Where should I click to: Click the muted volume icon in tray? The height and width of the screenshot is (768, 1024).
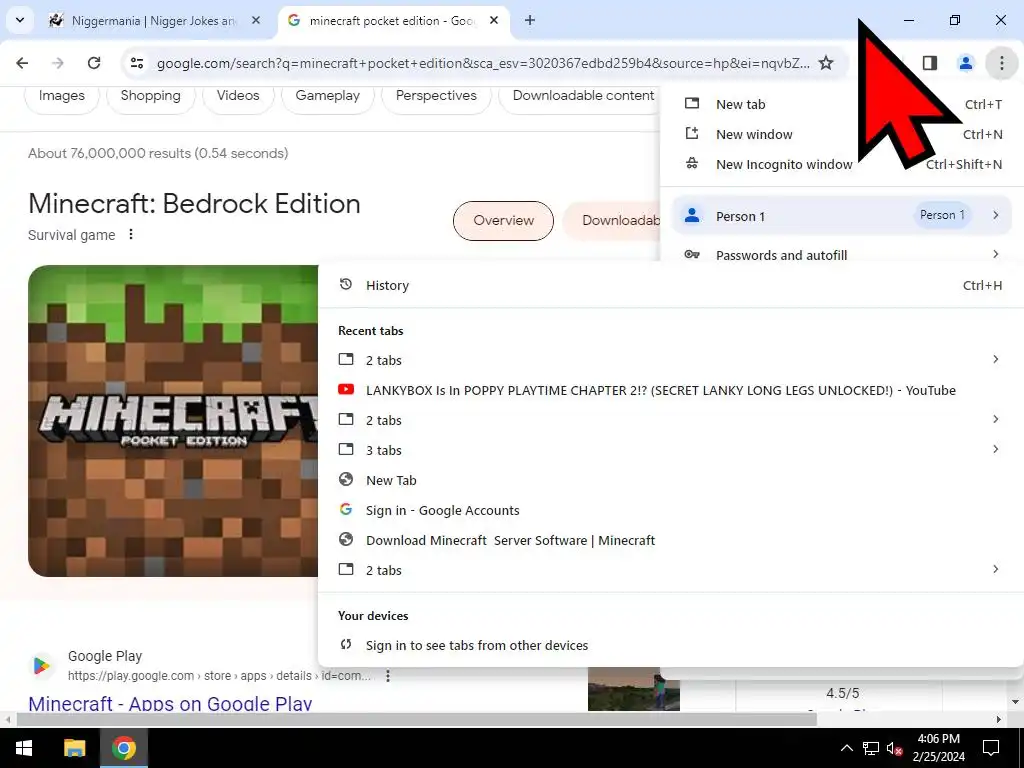(895, 748)
